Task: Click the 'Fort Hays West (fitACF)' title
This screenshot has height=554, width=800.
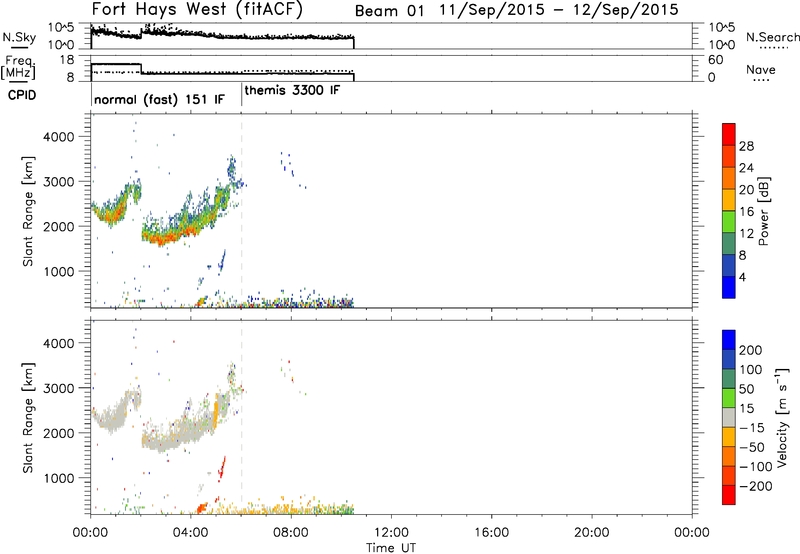Action: tap(197, 9)
